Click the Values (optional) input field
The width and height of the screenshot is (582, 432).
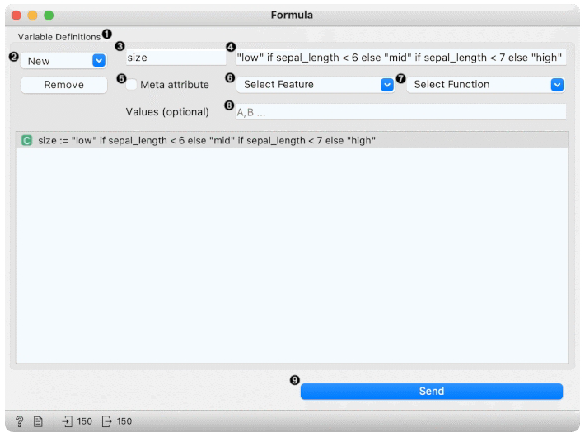tap(401, 112)
